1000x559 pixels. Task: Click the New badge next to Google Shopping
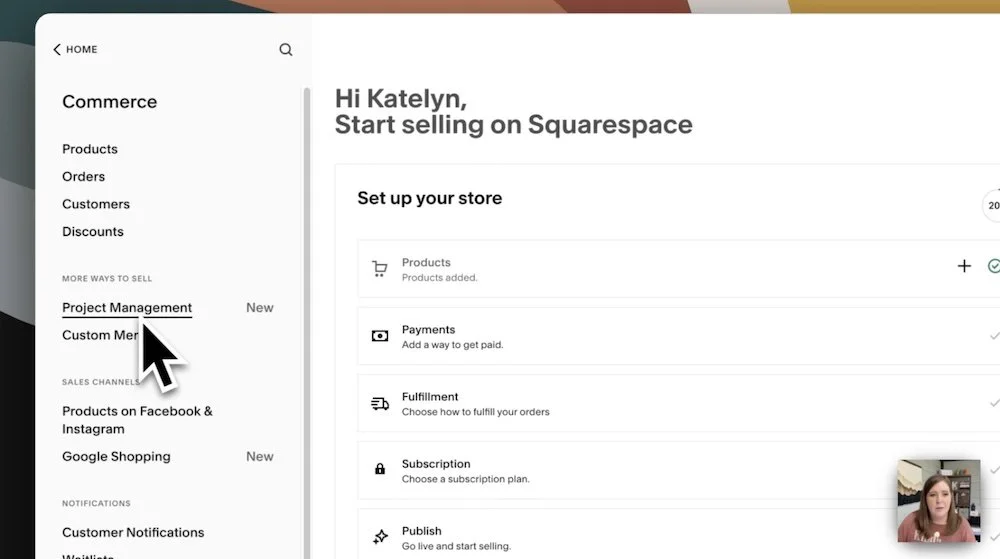(260, 456)
